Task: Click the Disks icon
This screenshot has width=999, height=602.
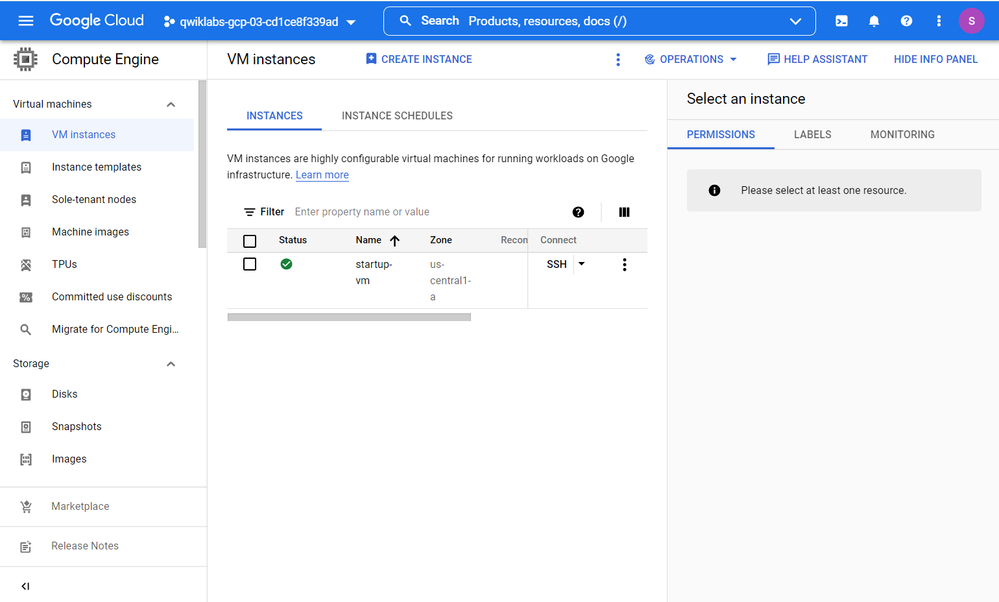Action: (x=25, y=394)
